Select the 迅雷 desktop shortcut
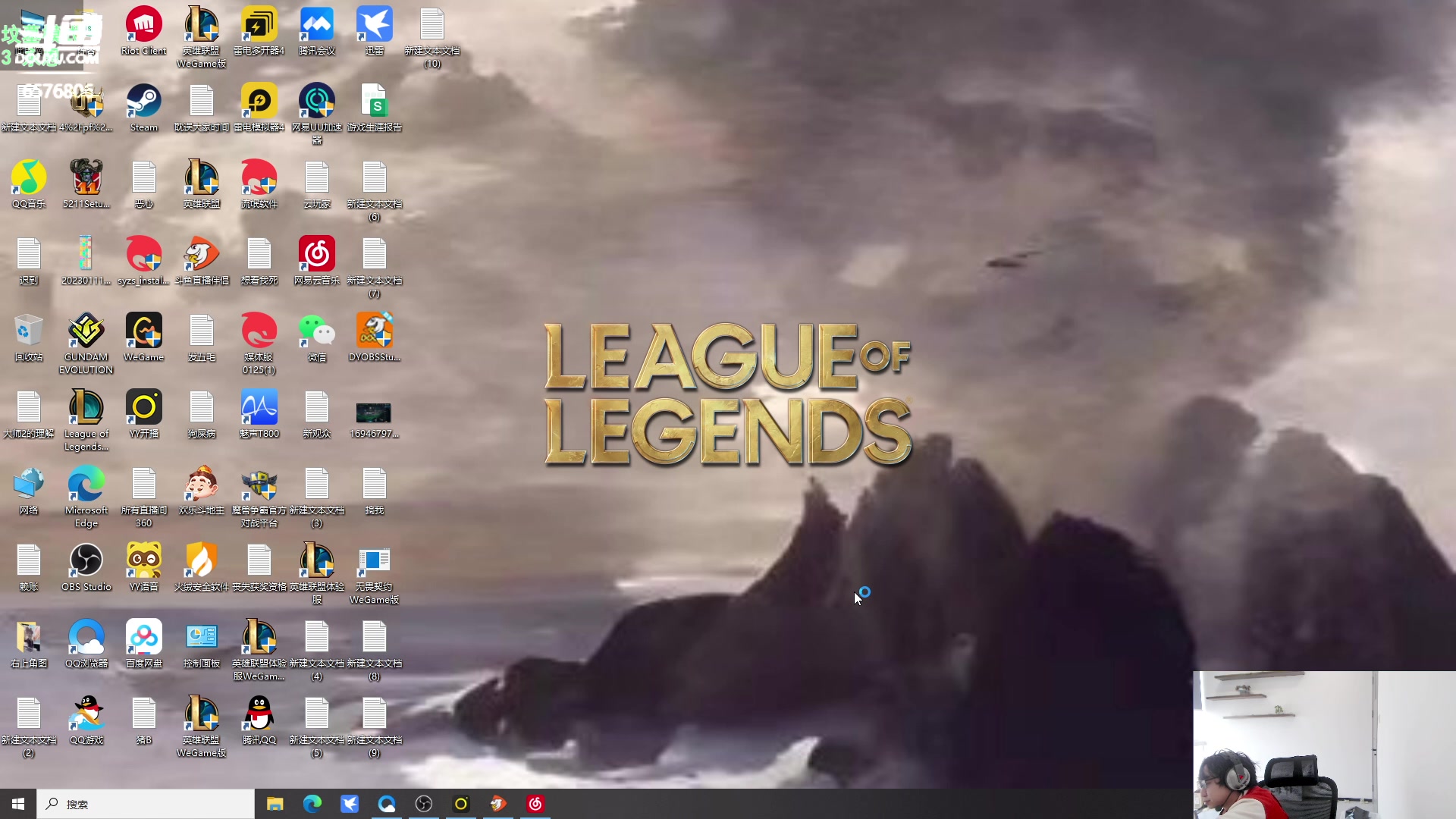Viewport: 1456px width, 819px height. click(374, 32)
